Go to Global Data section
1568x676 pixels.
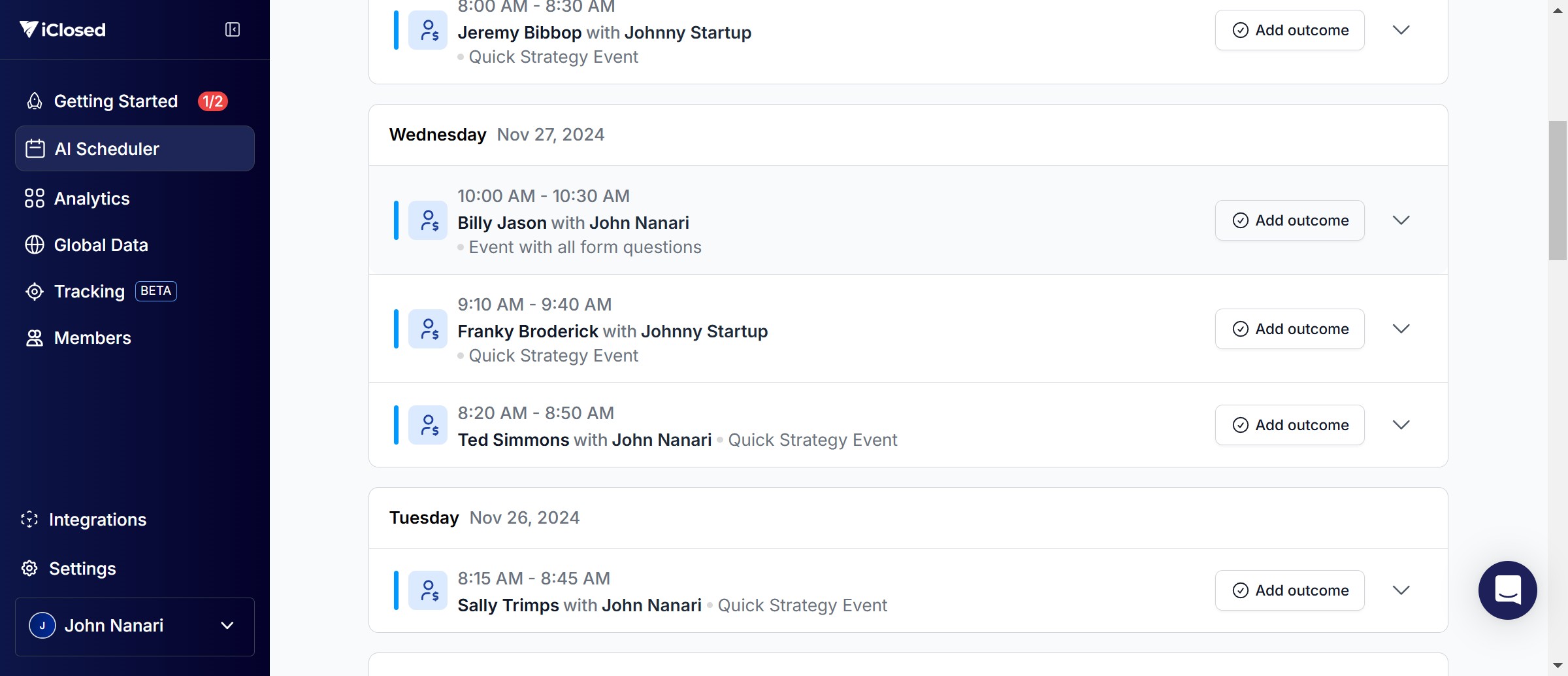pos(101,245)
